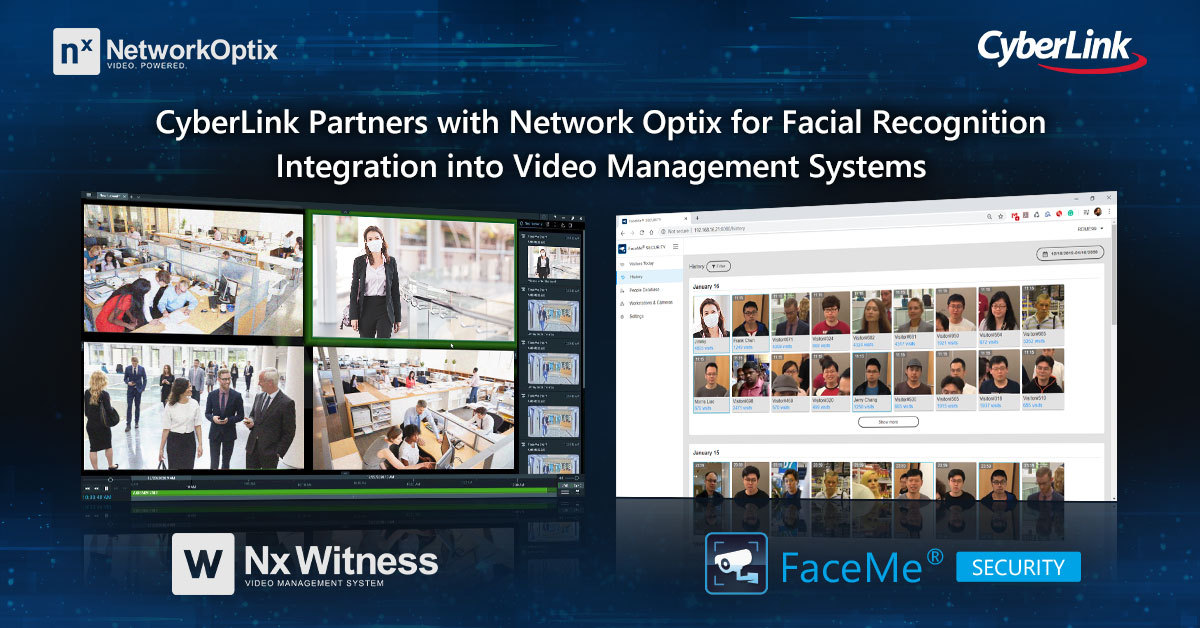Viewport: 1200px width, 628px height.
Task: Open a new browser tab with plus icon
Action: pyautogui.click(x=696, y=217)
